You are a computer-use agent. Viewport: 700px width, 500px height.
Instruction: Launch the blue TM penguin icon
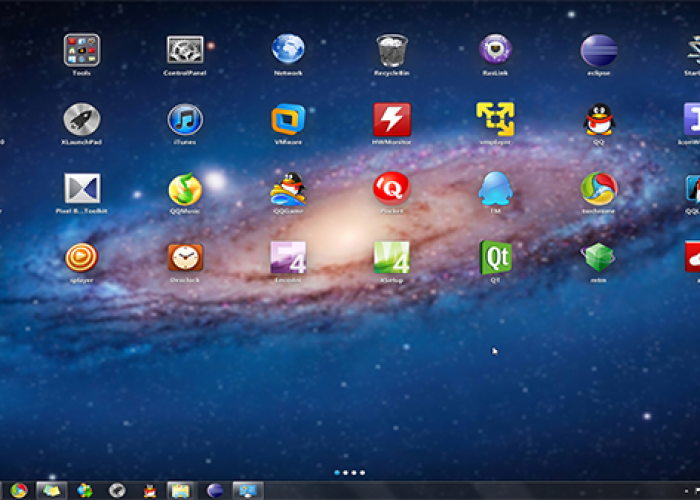coord(495,188)
